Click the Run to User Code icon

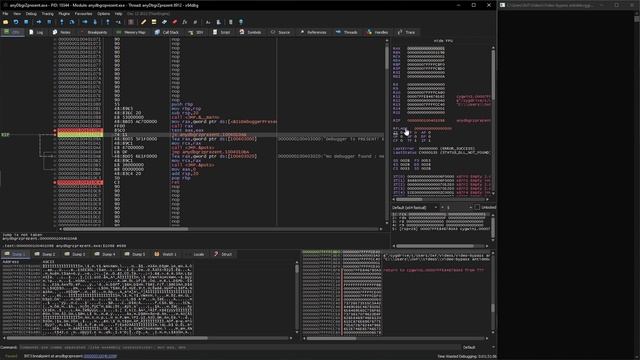(x=118, y=22)
